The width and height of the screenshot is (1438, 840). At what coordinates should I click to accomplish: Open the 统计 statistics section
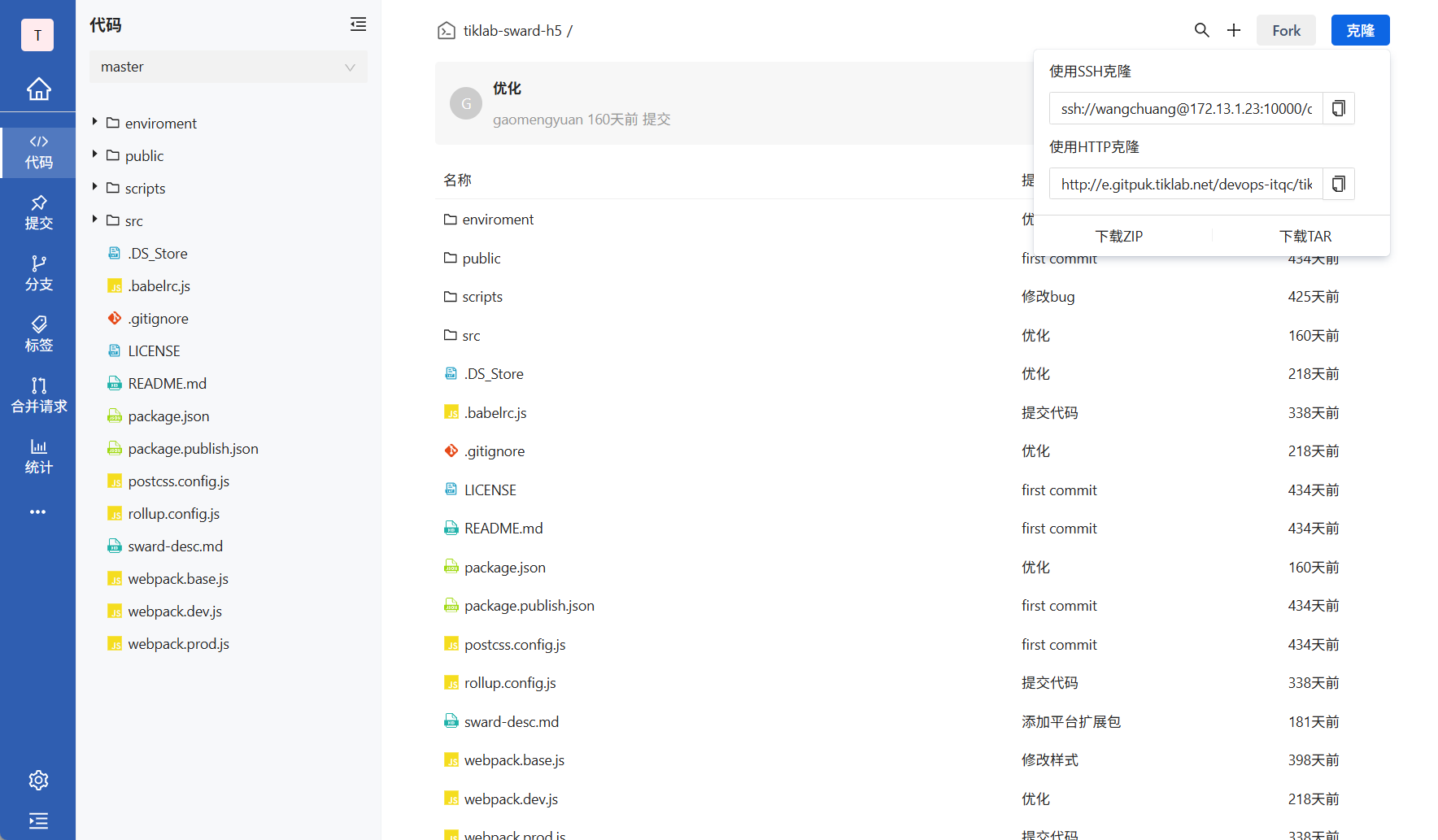click(38, 457)
